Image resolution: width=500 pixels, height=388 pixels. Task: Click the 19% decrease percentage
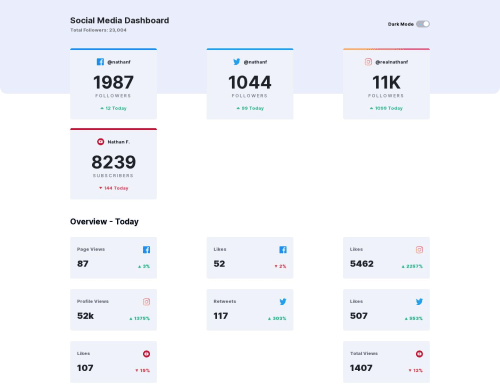(143, 370)
